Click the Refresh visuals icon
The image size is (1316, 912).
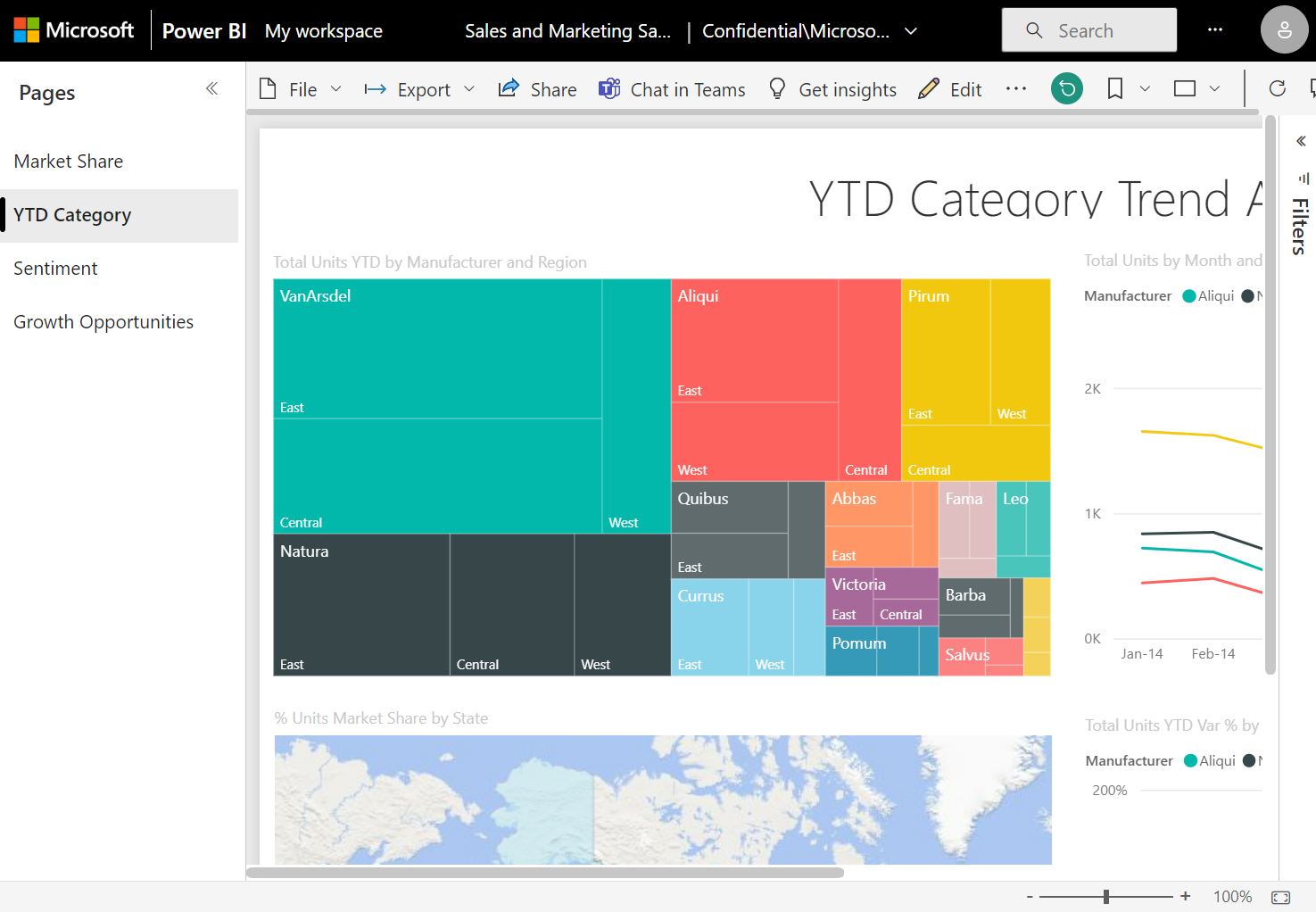click(1277, 88)
